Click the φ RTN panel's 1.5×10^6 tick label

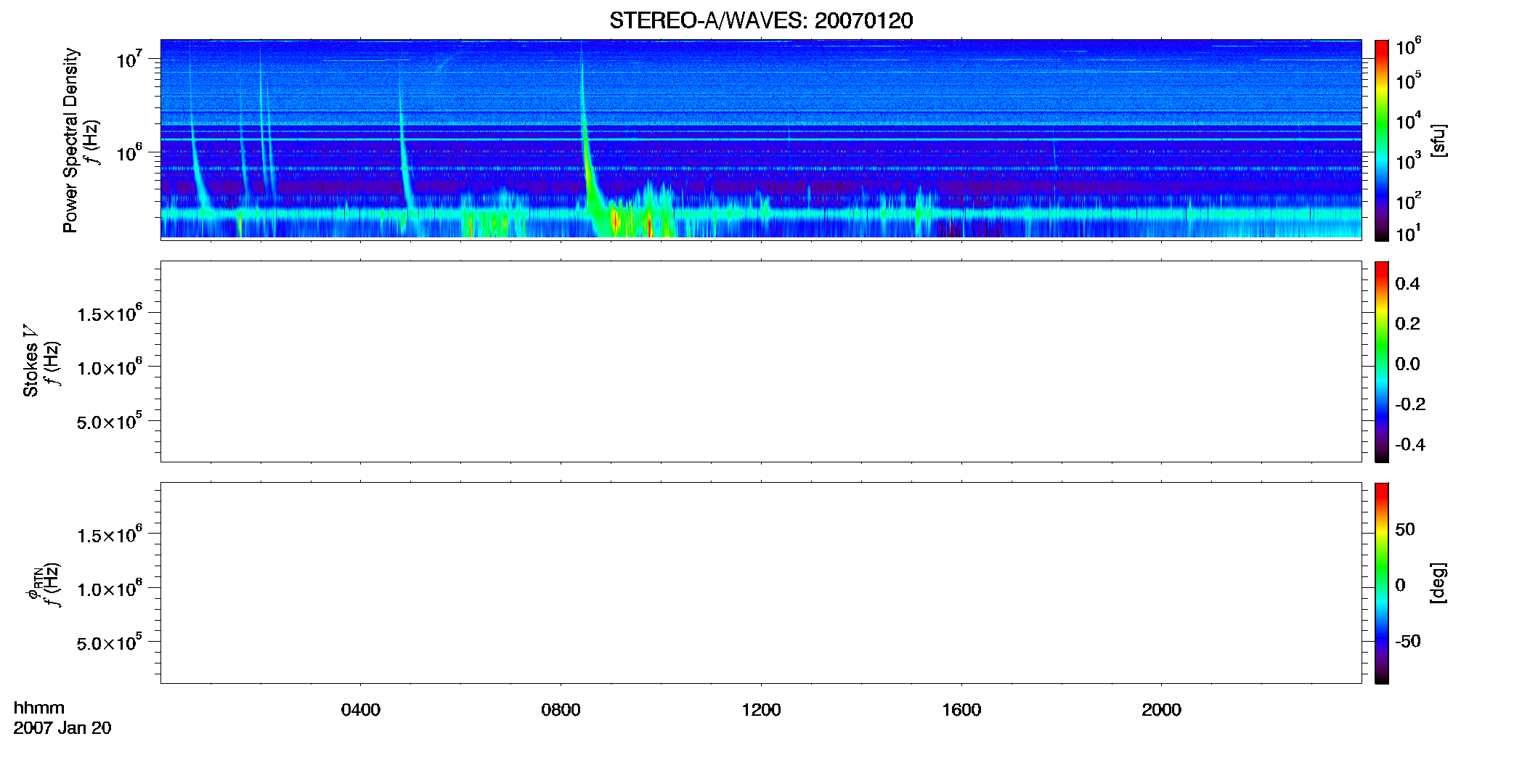[110, 534]
